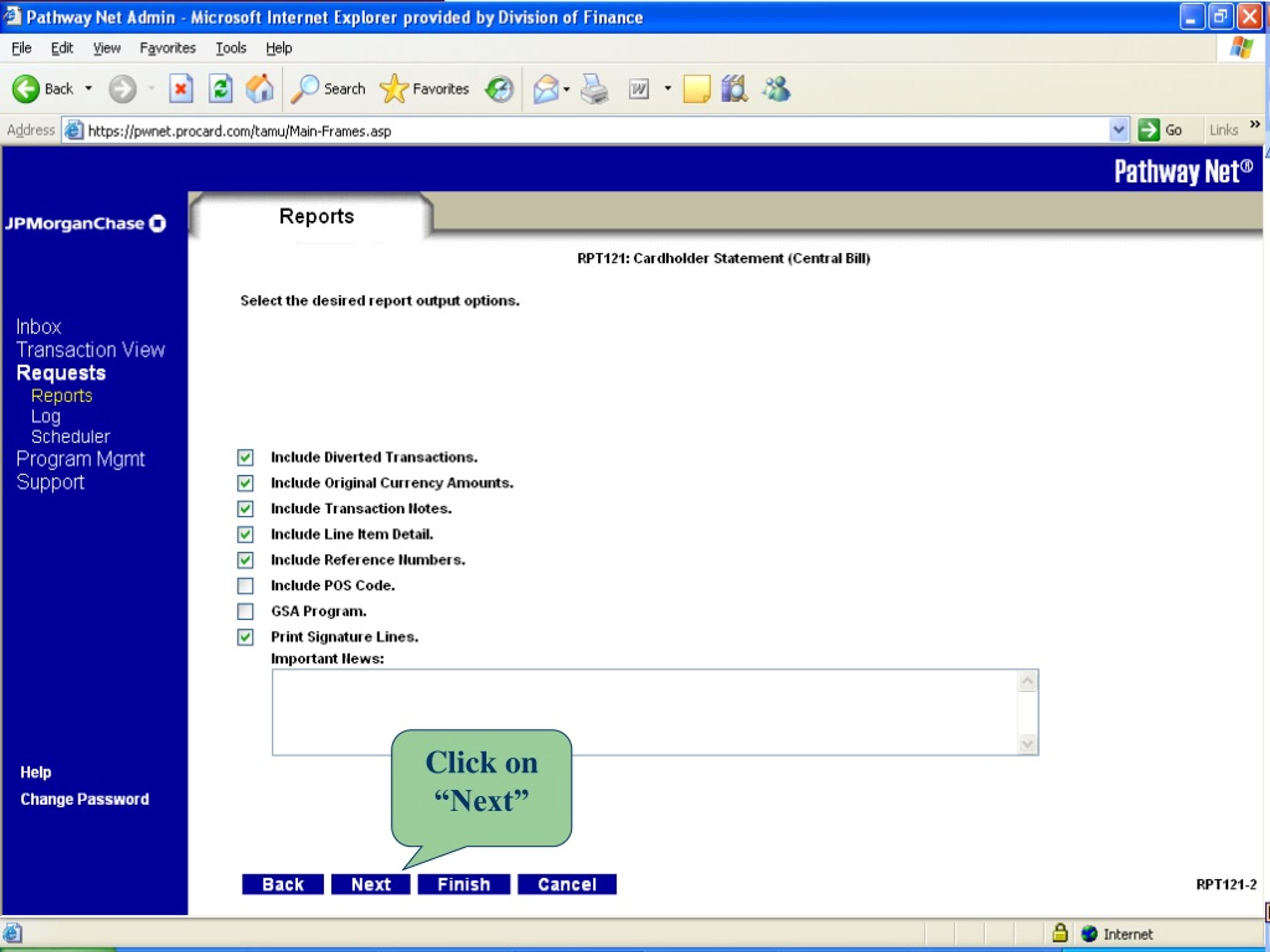The height and width of the screenshot is (952, 1270).
Task: Click the Home icon in toolbar
Action: pyautogui.click(x=259, y=89)
